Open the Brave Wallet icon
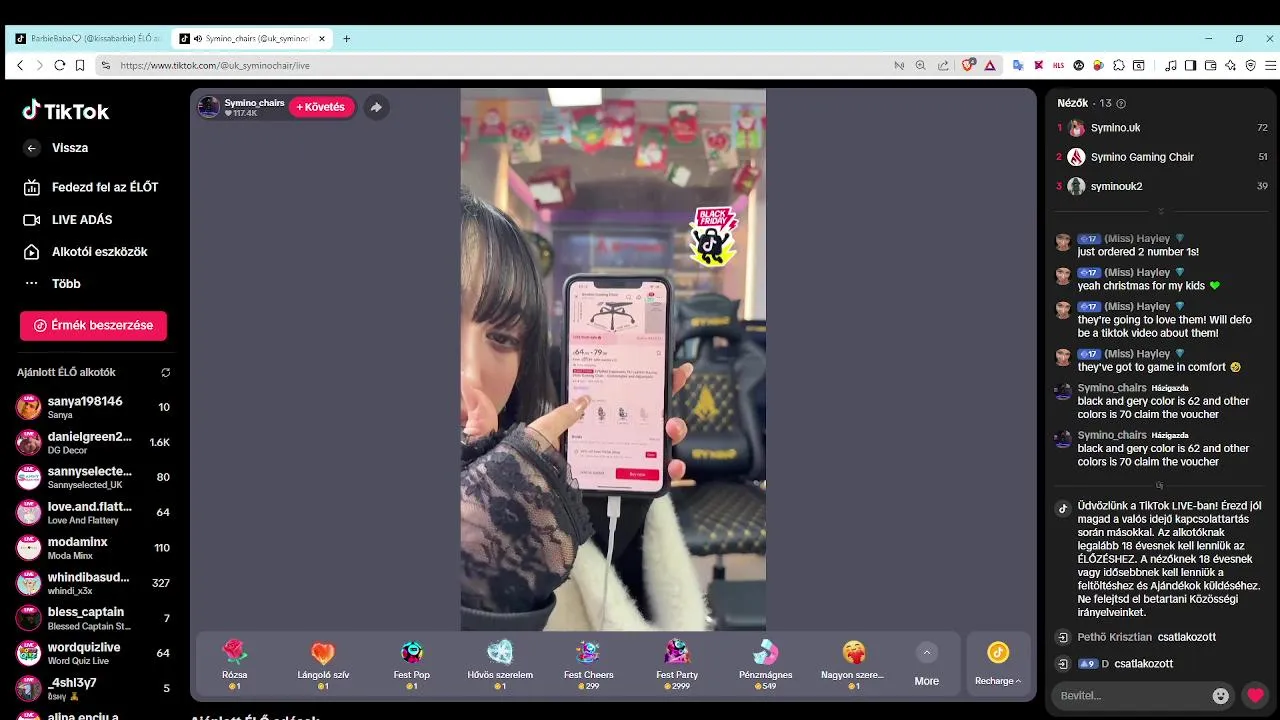The height and width of the screenshot is (720, 1280). point(1210,65)
